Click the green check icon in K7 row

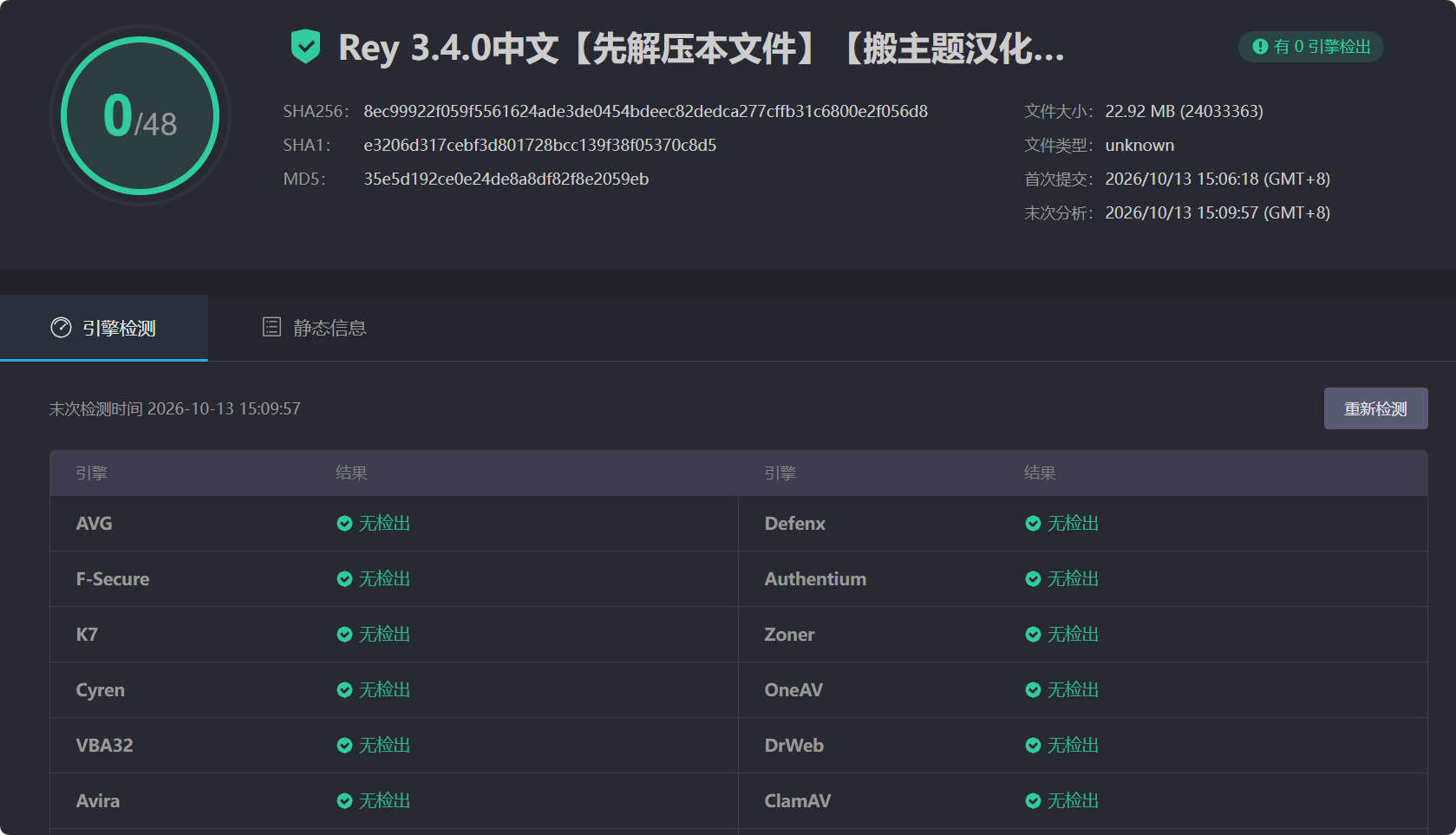[344, 635]
